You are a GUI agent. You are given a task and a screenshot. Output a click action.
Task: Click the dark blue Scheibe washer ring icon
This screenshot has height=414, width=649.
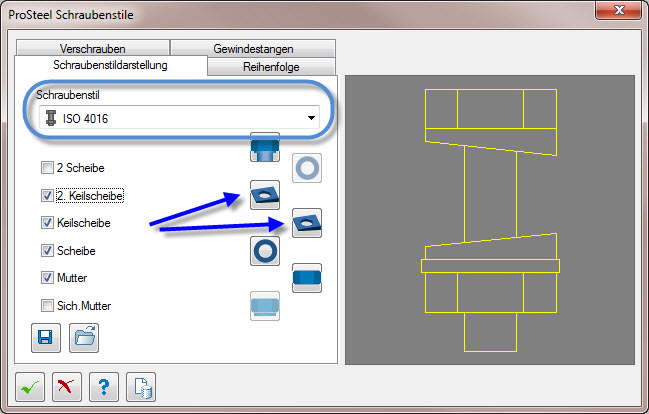point(265,251)
